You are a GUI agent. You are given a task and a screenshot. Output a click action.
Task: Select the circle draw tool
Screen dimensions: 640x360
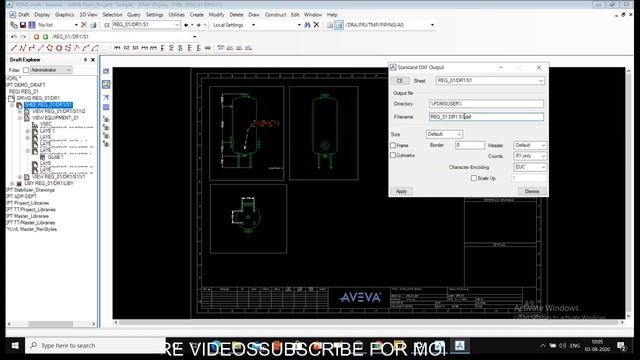59,48
